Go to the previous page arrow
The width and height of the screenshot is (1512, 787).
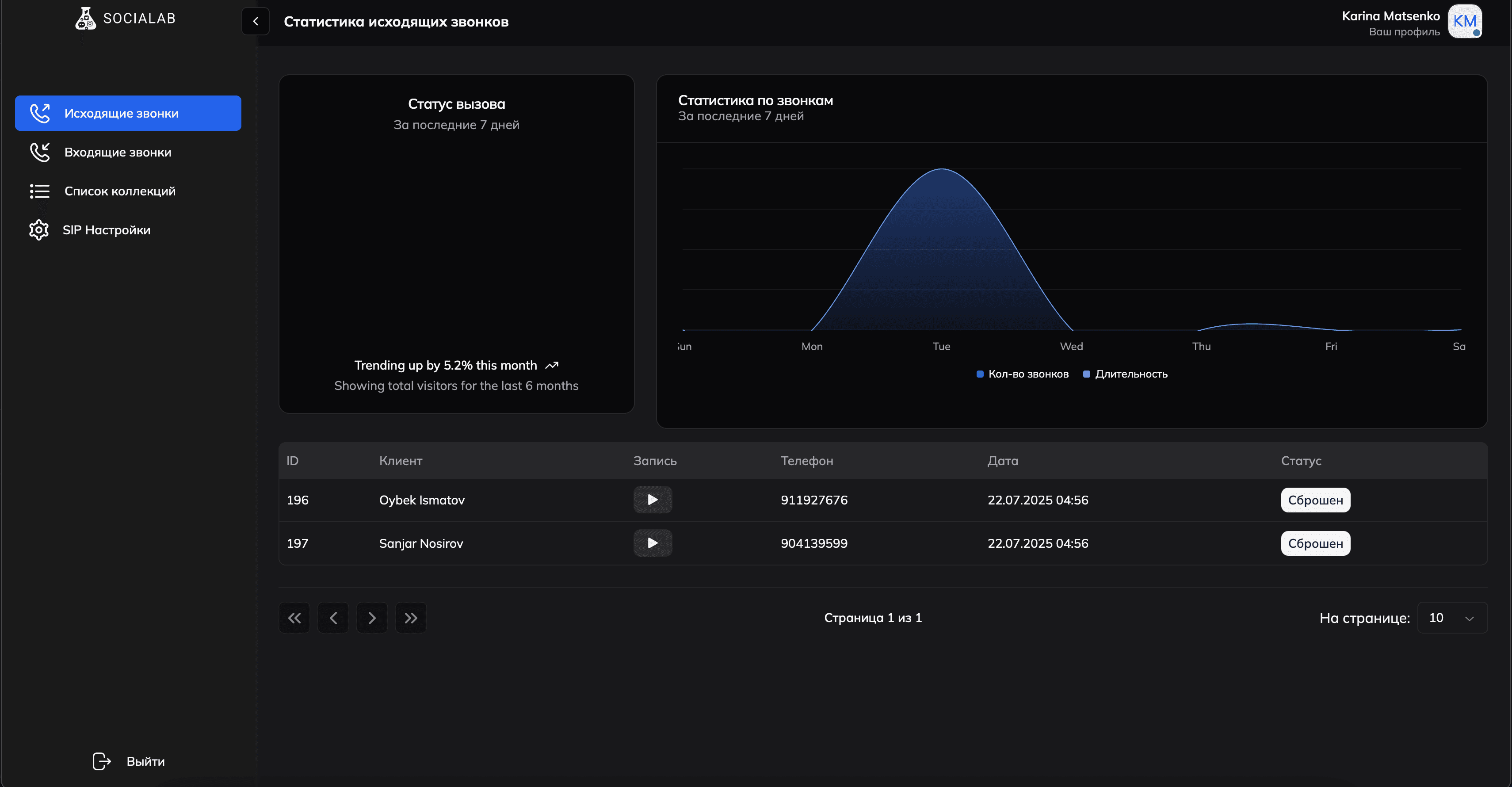pyautogui.click(x=333, y=618)
